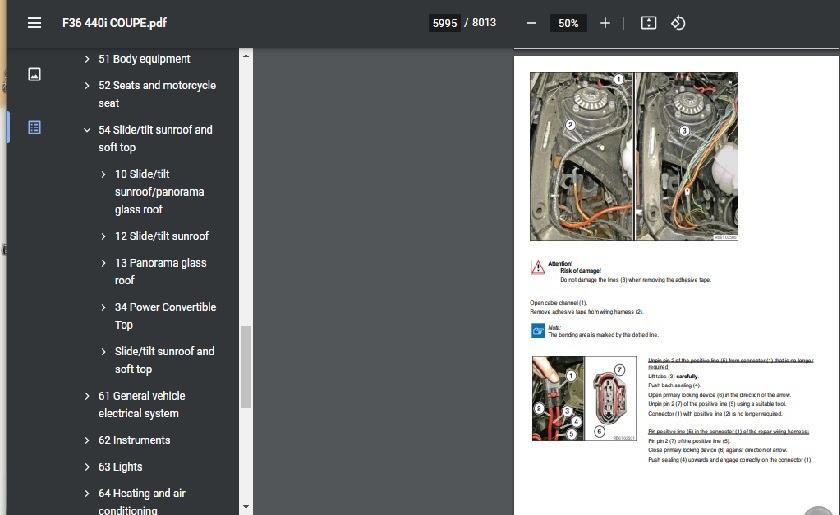The height and width of the screenshot is (515, 840).
Task: Click the connector pin diagram image
Action: pyautogui.click(x=584, y=398)
